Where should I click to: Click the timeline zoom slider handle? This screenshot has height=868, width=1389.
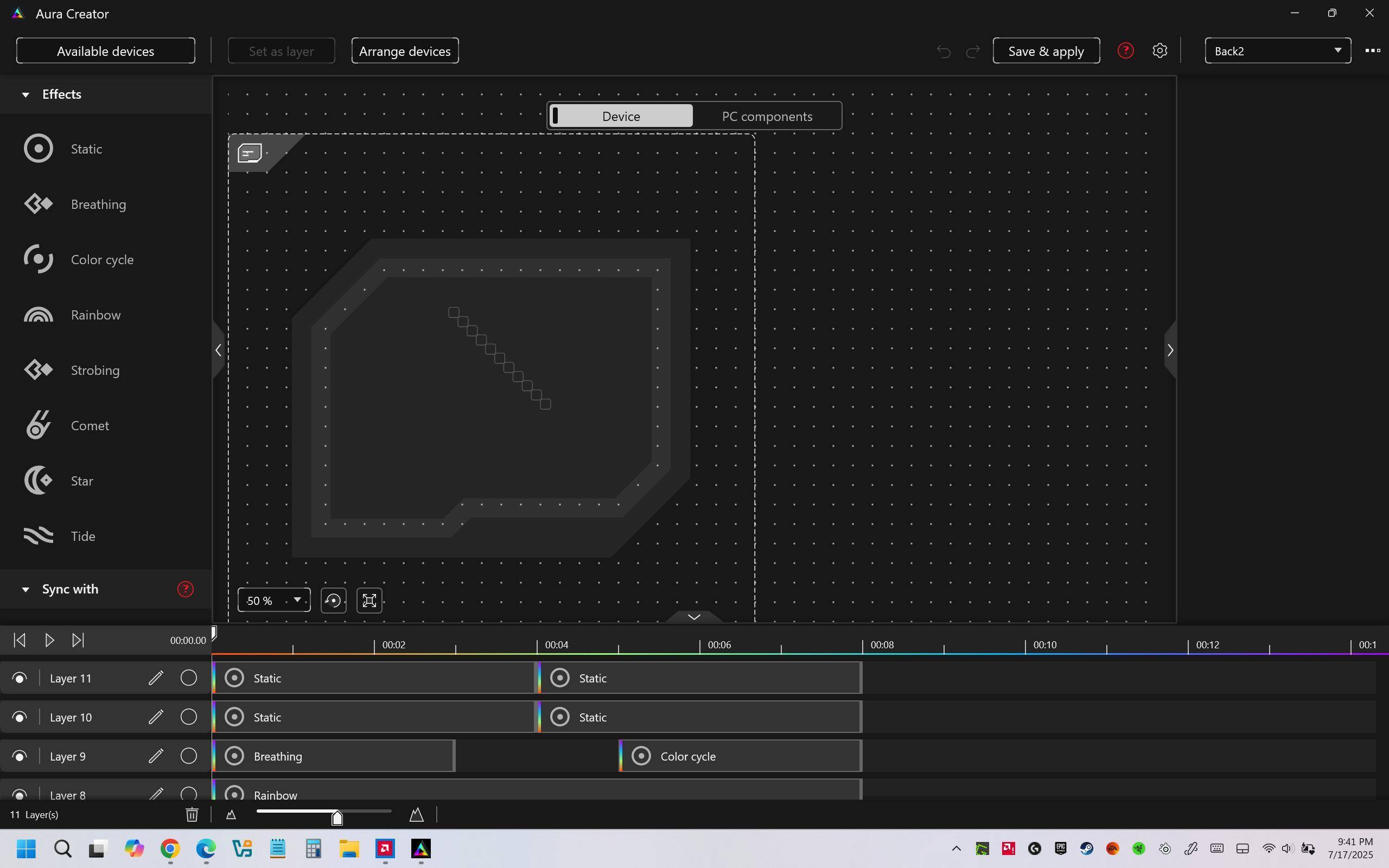pyautogui.click(x=337, y=818)
